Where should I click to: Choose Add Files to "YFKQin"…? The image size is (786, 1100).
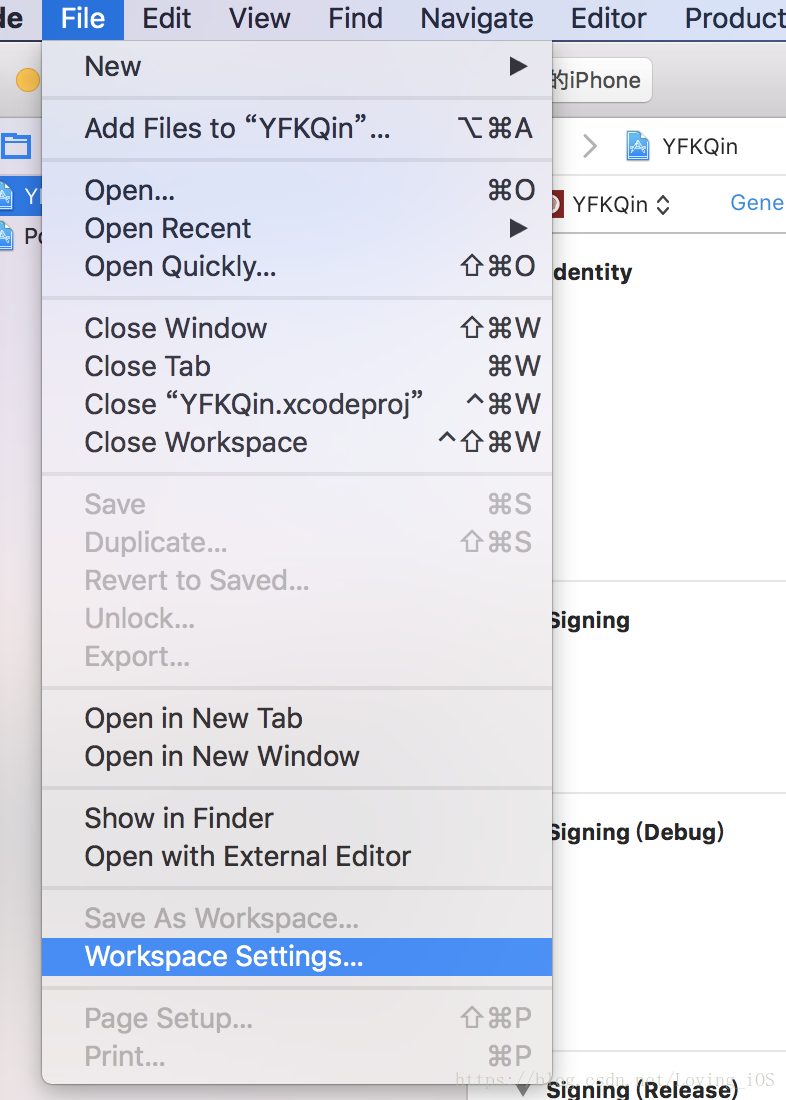297,128
